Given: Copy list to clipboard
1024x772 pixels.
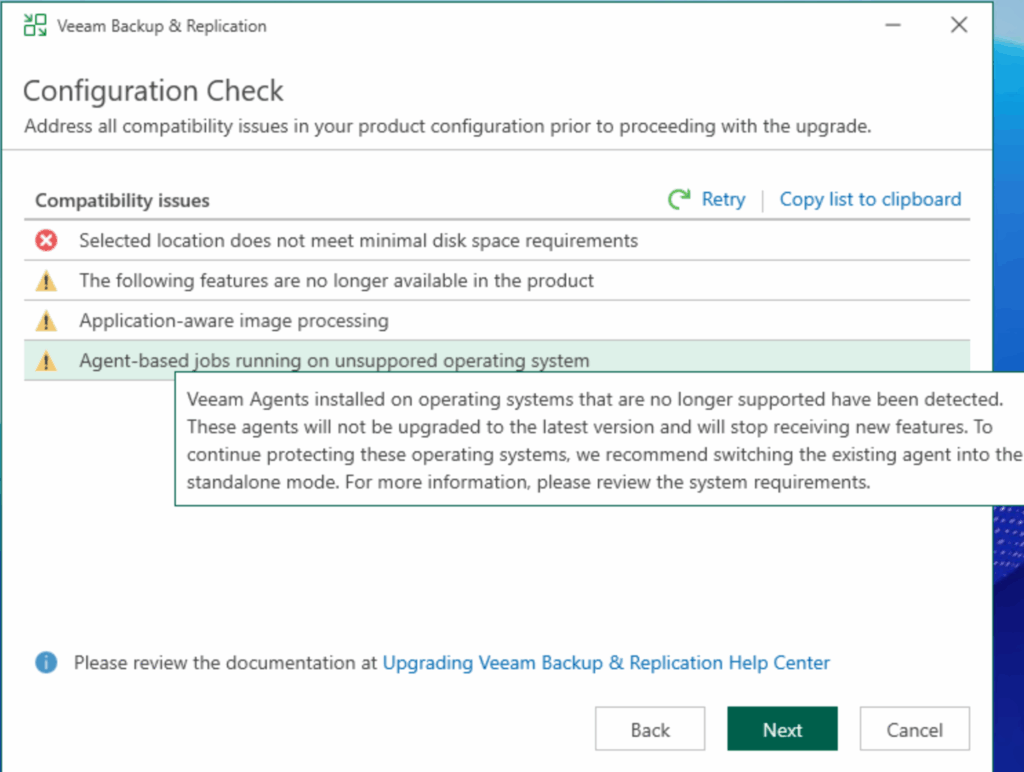Looking at the screenshot, I should 870,199.
